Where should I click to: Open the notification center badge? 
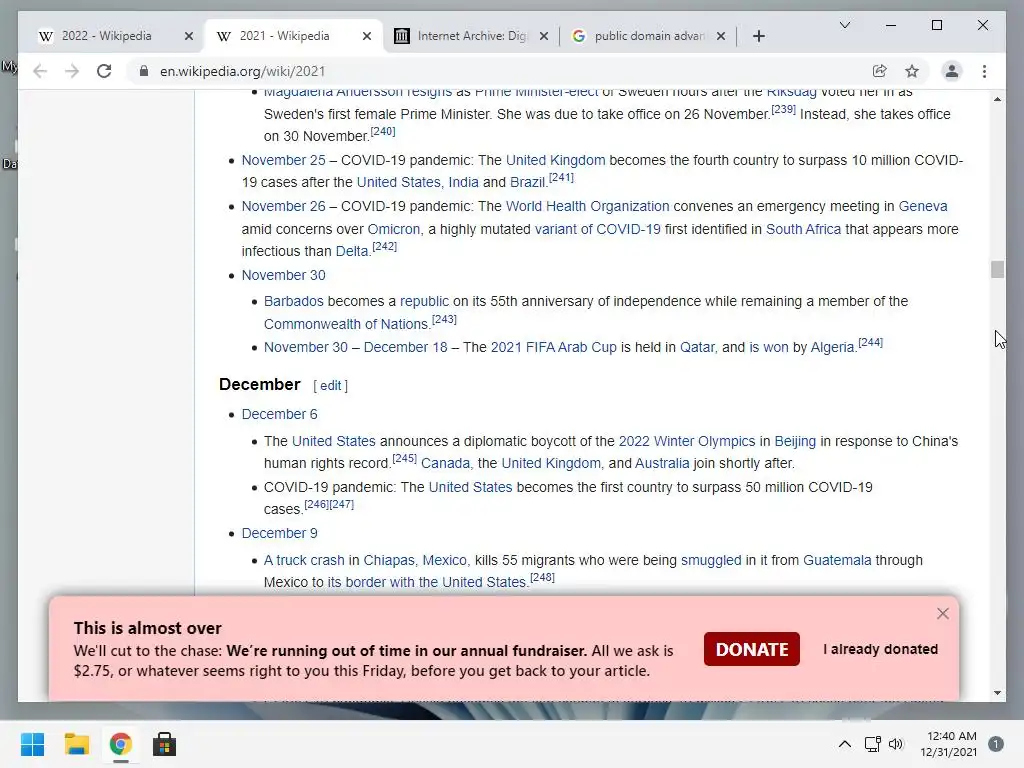(x=996, y=744)
